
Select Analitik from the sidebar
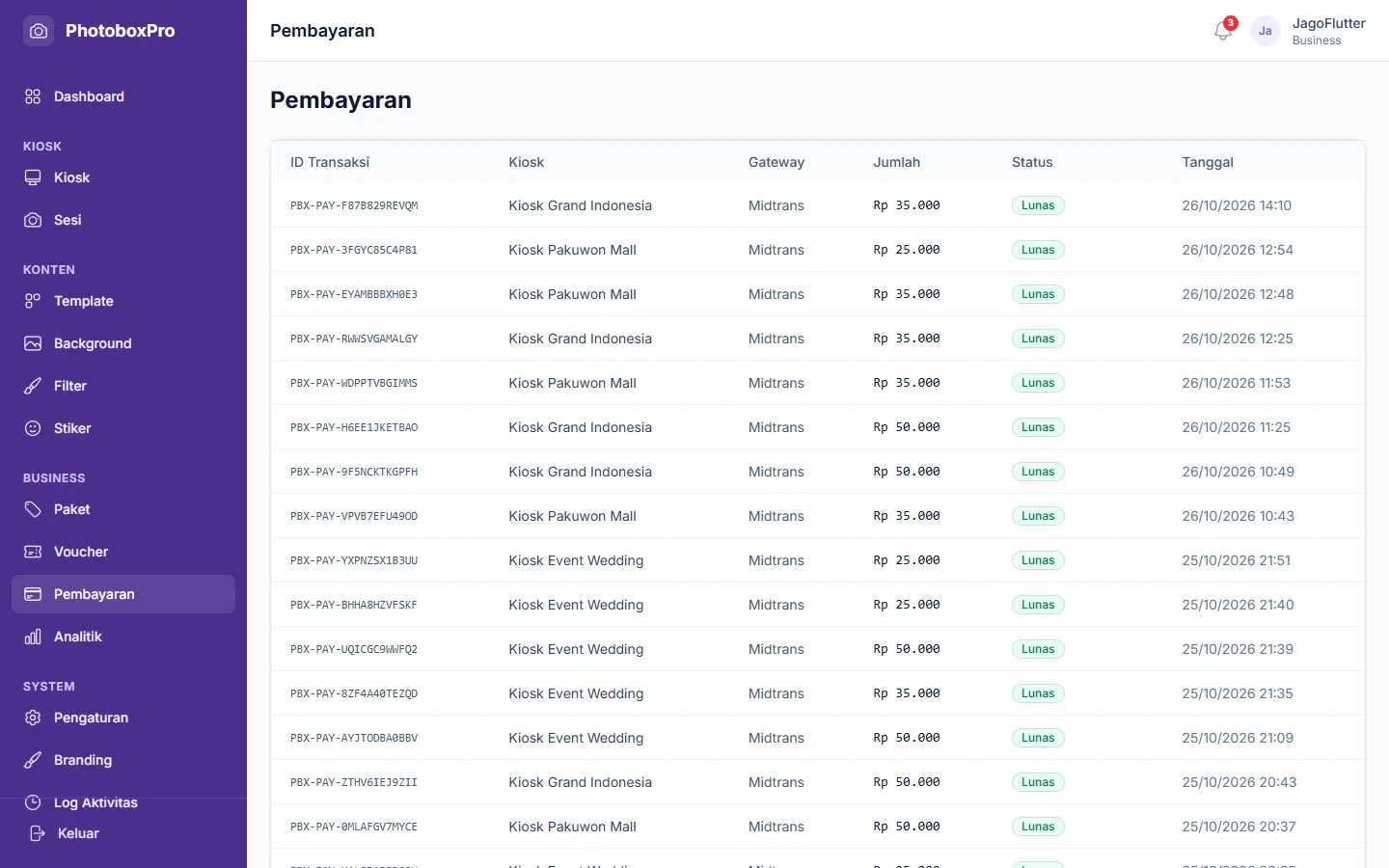123,637
